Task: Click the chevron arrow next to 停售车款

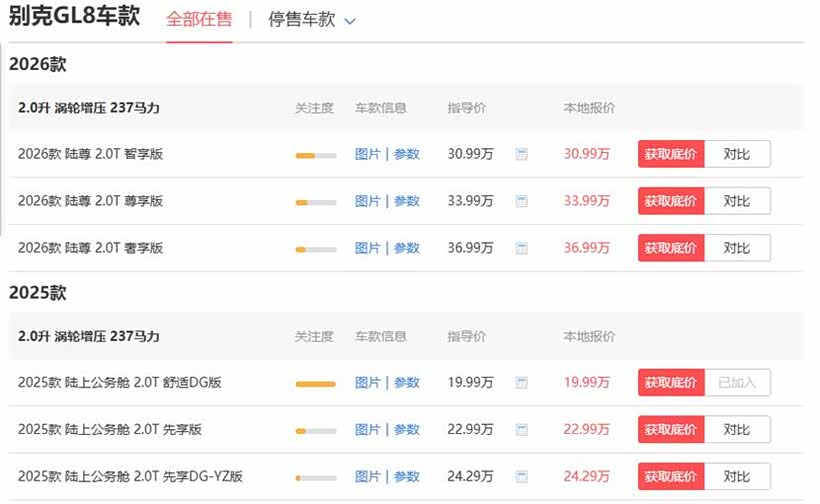Action: tap(350, 21)
